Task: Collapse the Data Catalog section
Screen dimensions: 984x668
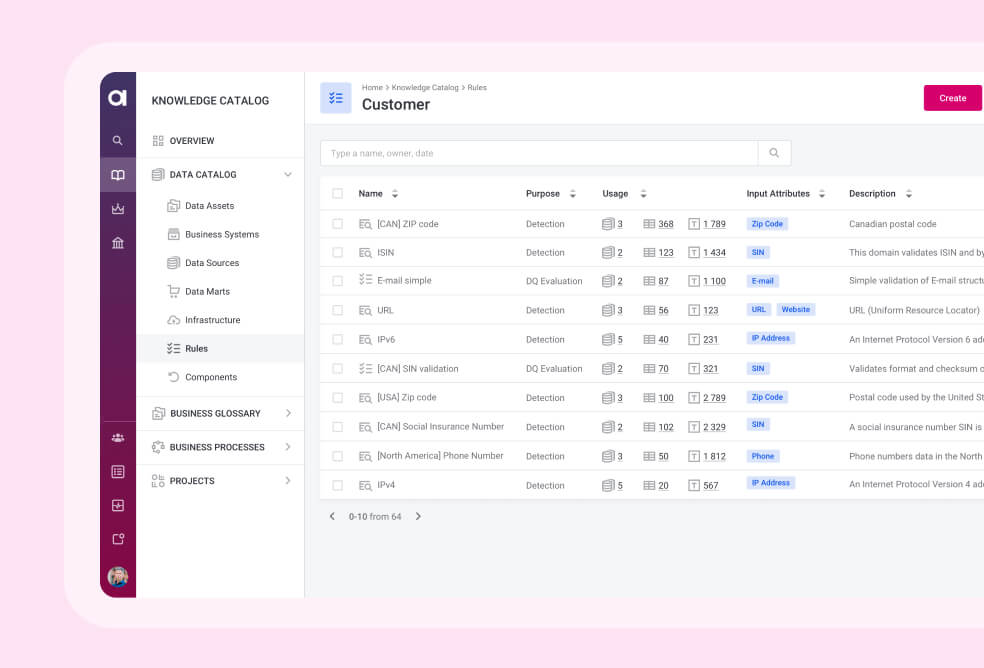Action: (x=288, y=175)
